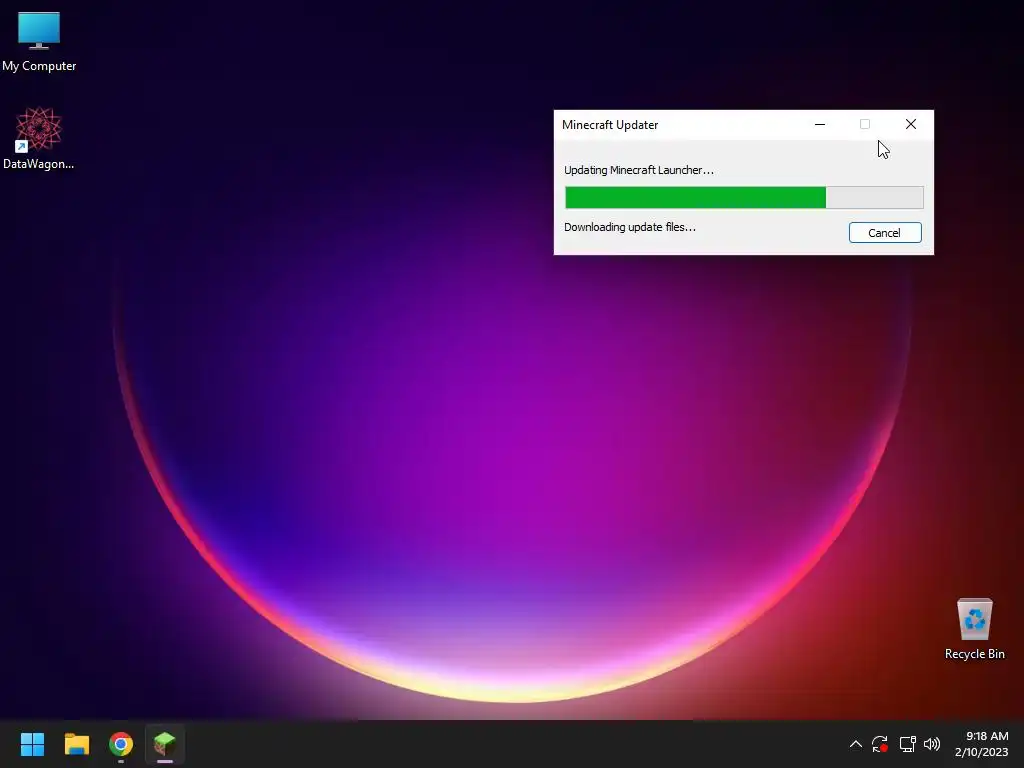Click the 'Updating Minecraft Launcher...' label
1024x768 pixels.
pos(639,170)
